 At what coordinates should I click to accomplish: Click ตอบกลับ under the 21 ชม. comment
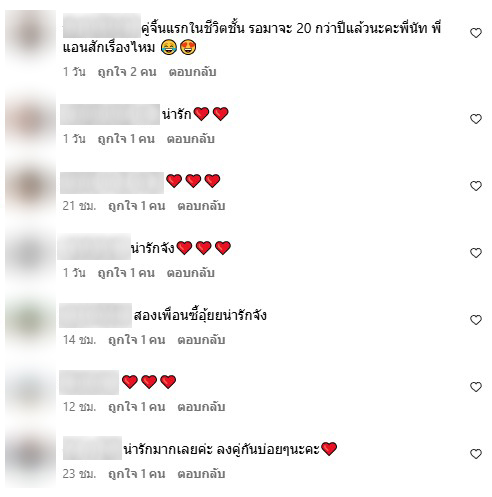[x=201, y=206]
